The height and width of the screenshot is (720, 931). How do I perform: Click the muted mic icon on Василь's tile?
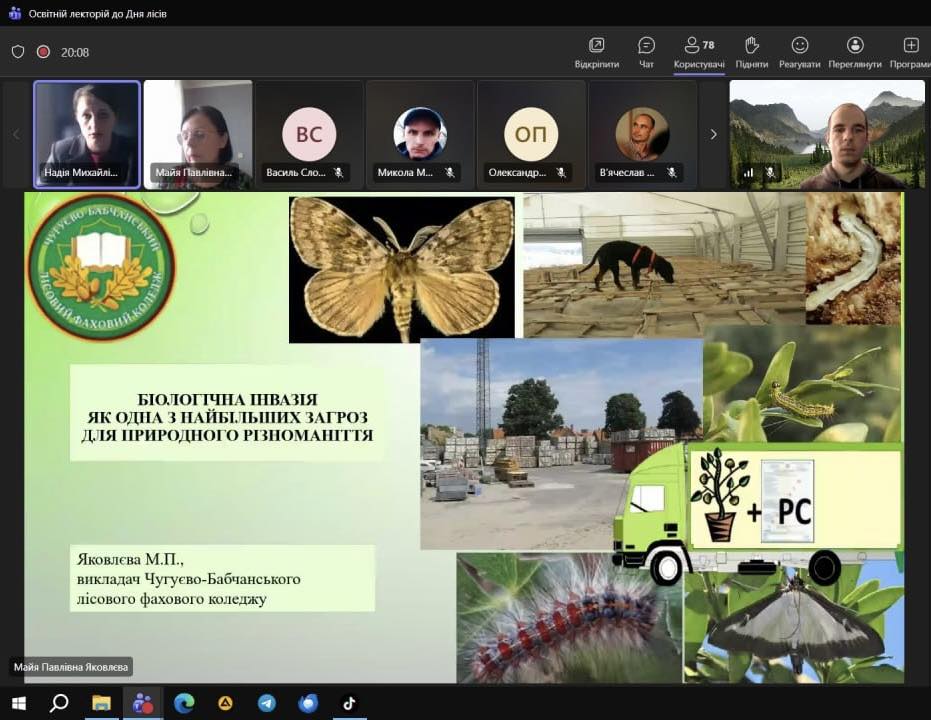tap(339, 172)
